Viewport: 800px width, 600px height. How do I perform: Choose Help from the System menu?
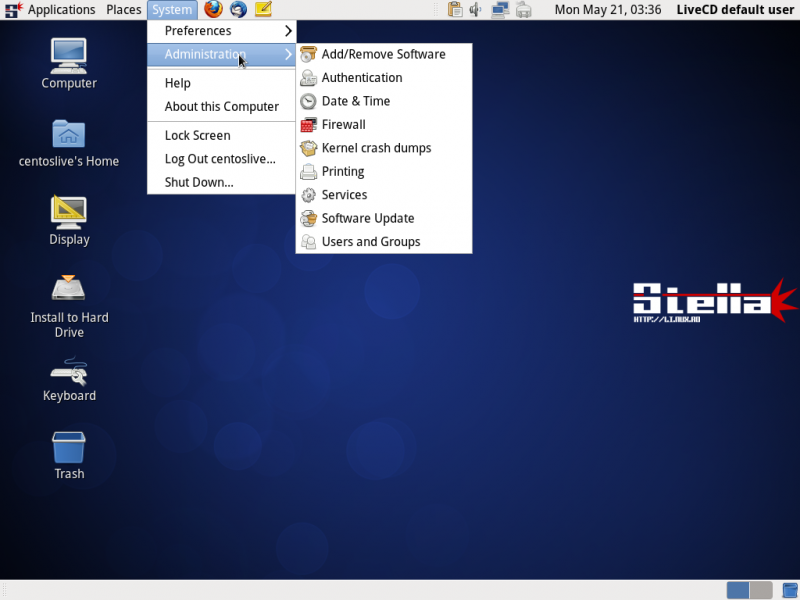click(221, 83)
